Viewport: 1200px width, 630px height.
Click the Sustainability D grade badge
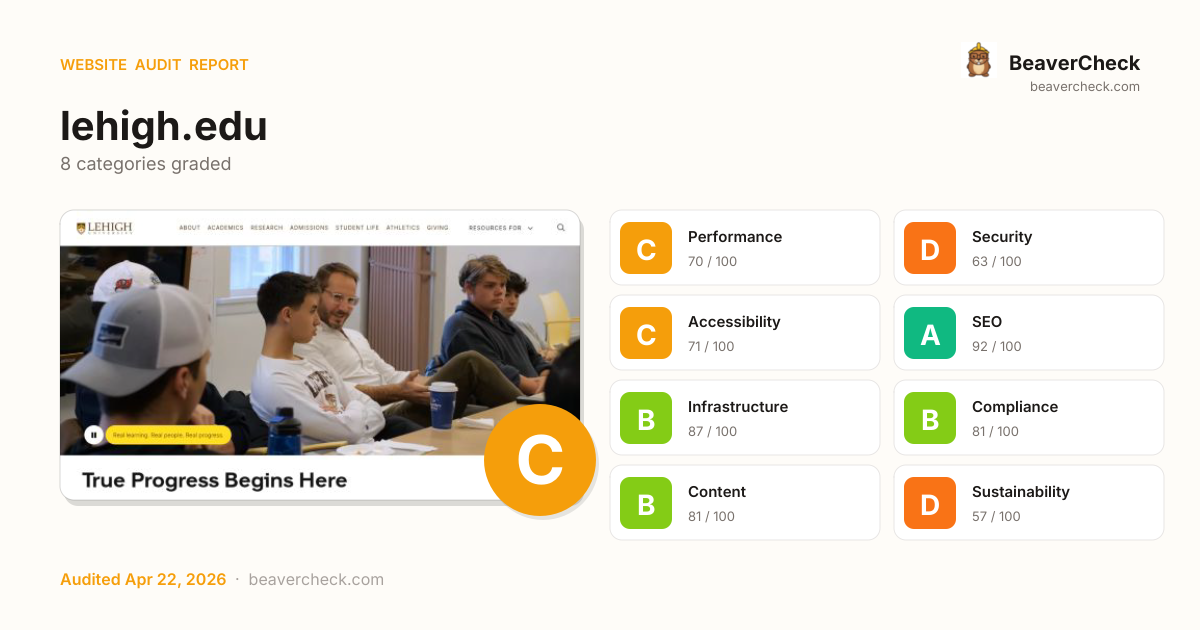[x=930, y=503]
